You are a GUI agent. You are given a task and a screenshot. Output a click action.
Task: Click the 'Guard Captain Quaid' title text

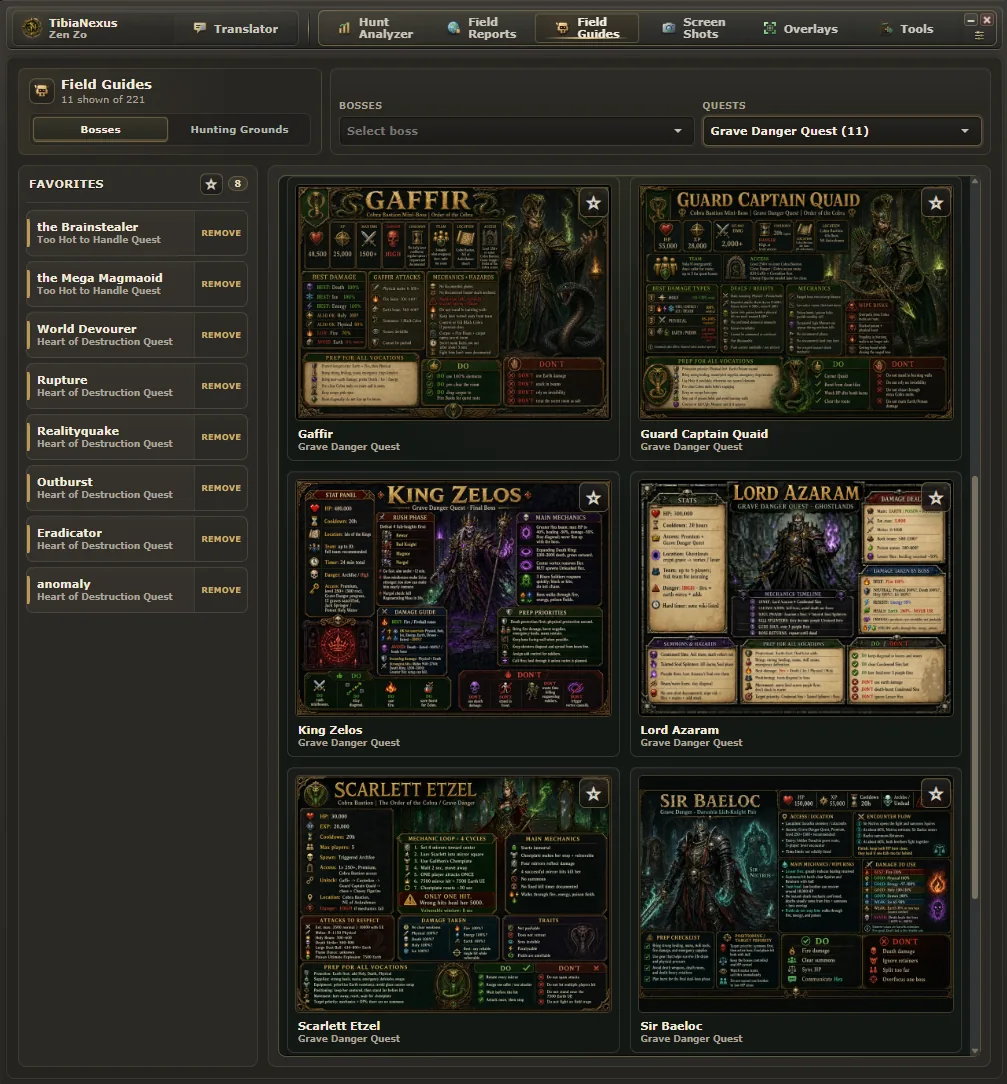[x=704, y=434]
